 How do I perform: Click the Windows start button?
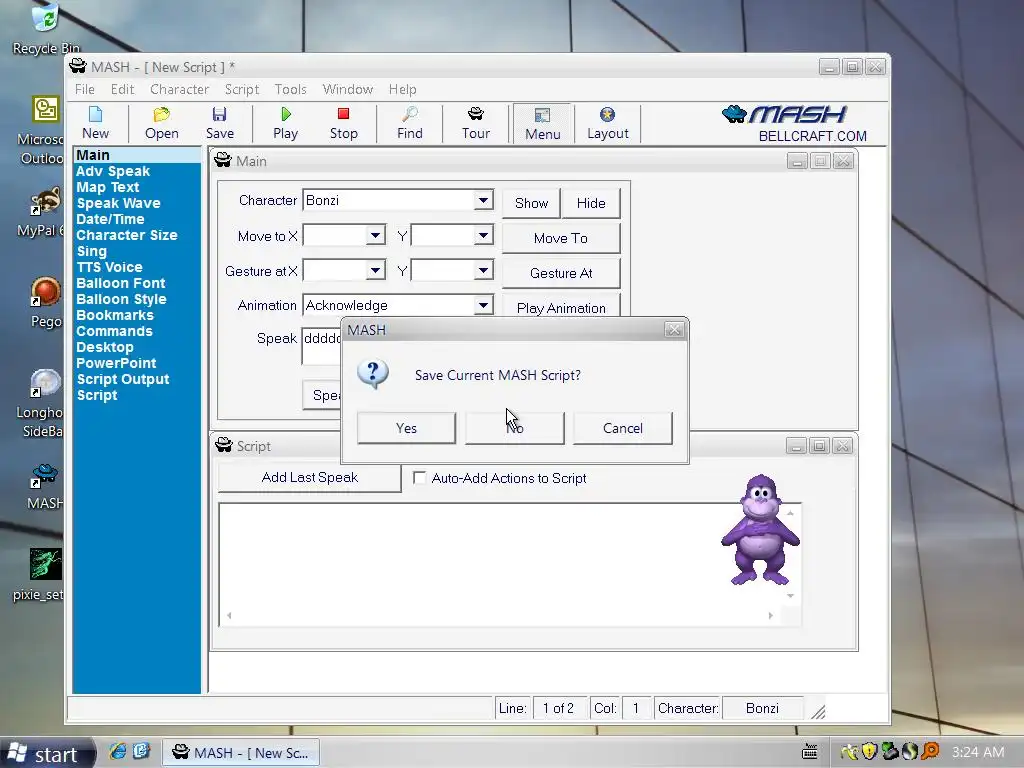tap(47, 753)
